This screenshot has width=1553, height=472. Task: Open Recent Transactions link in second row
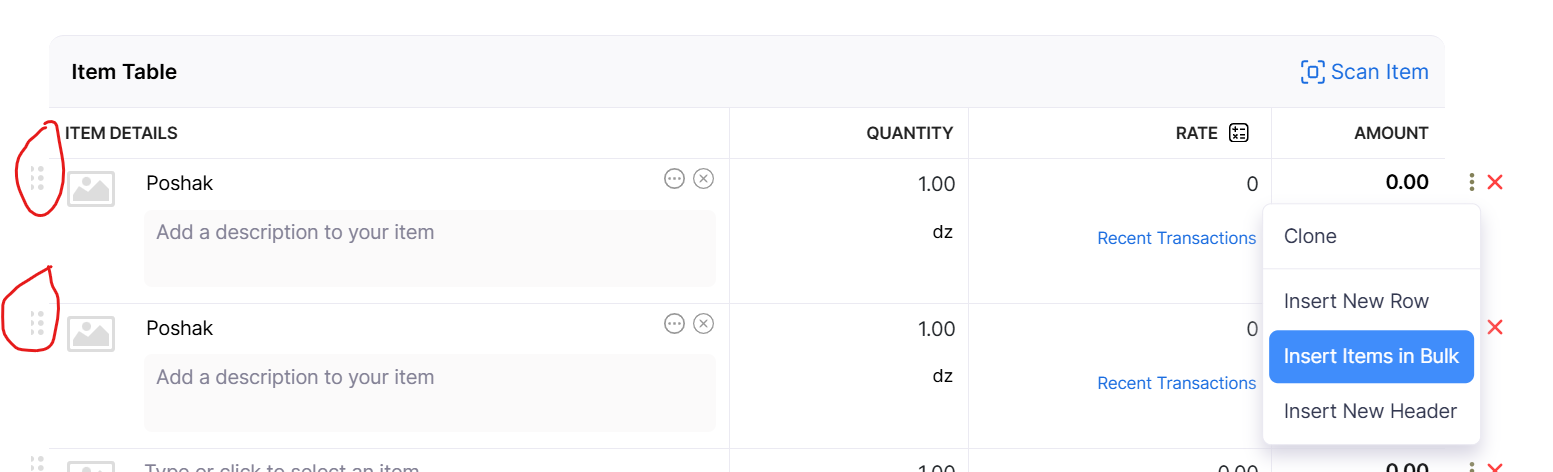1176,383
